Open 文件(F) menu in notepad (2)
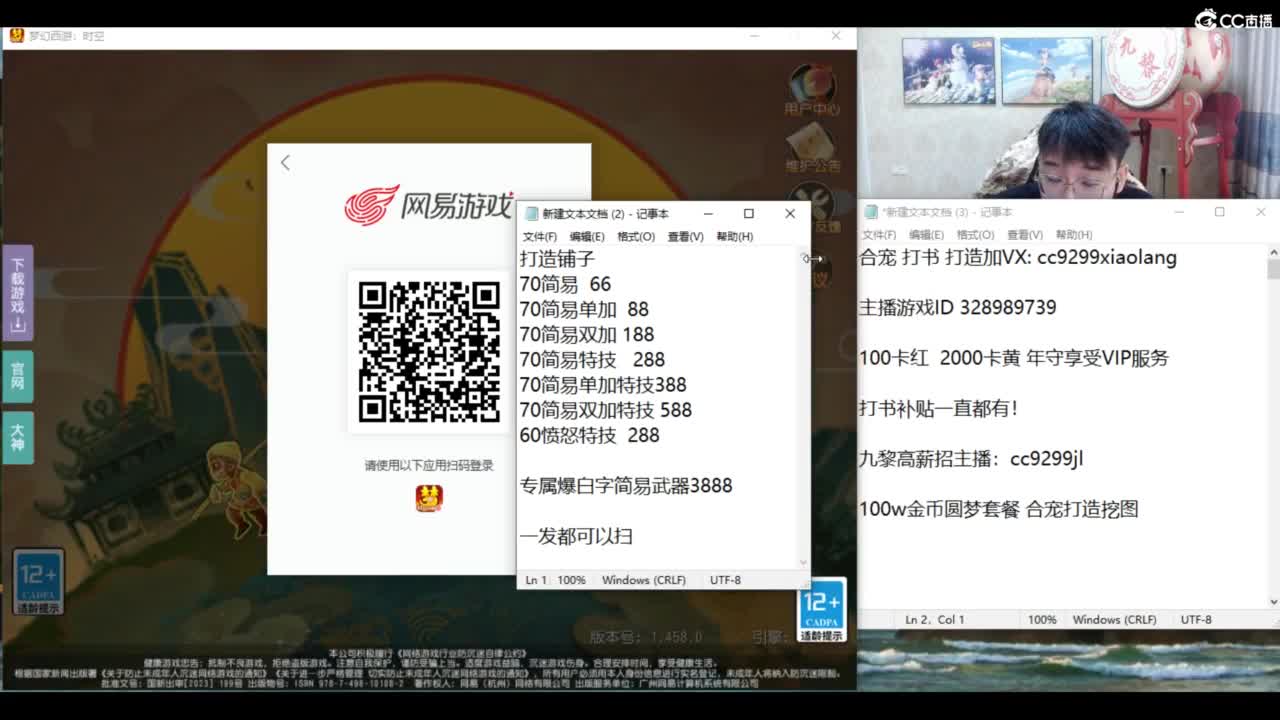Image resolution: width=1280 pixels, height=720 pixels. coord(540,237)
